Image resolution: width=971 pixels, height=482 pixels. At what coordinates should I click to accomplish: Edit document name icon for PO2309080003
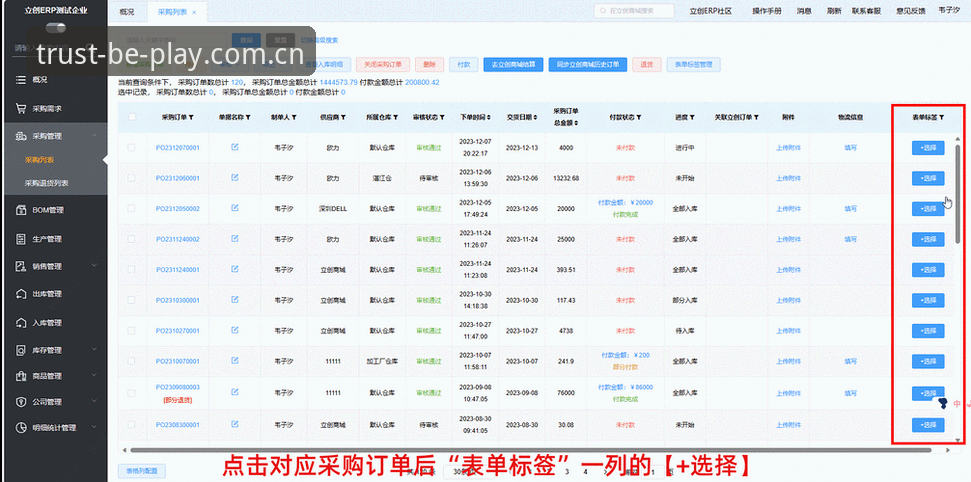tap(235, 392)
